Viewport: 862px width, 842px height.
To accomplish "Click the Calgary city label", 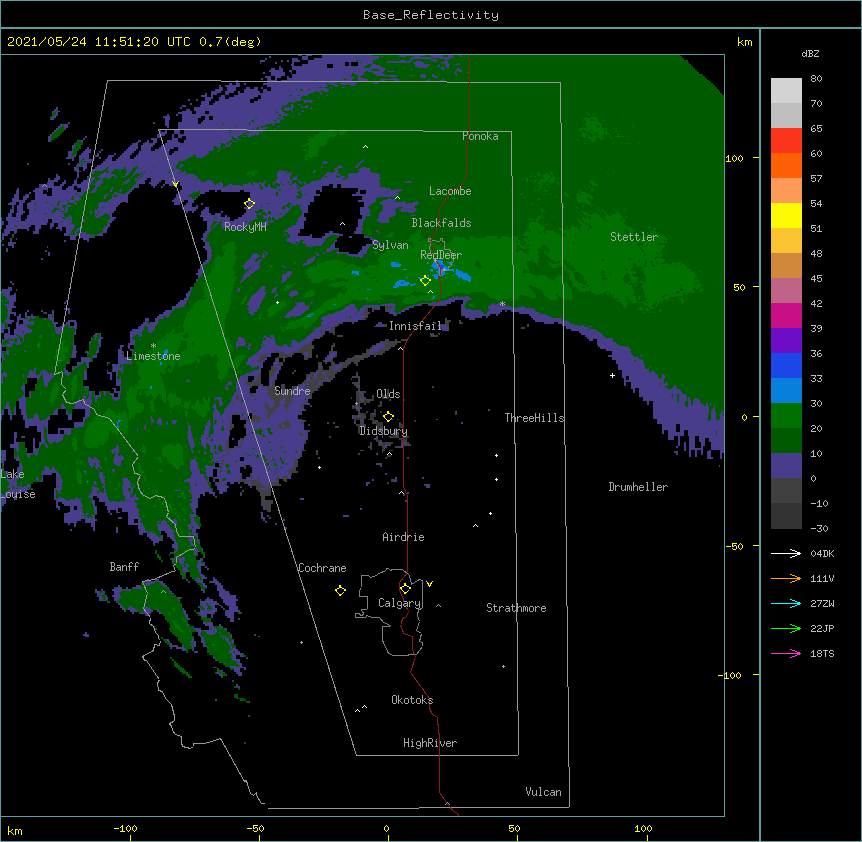I will 399,603.
